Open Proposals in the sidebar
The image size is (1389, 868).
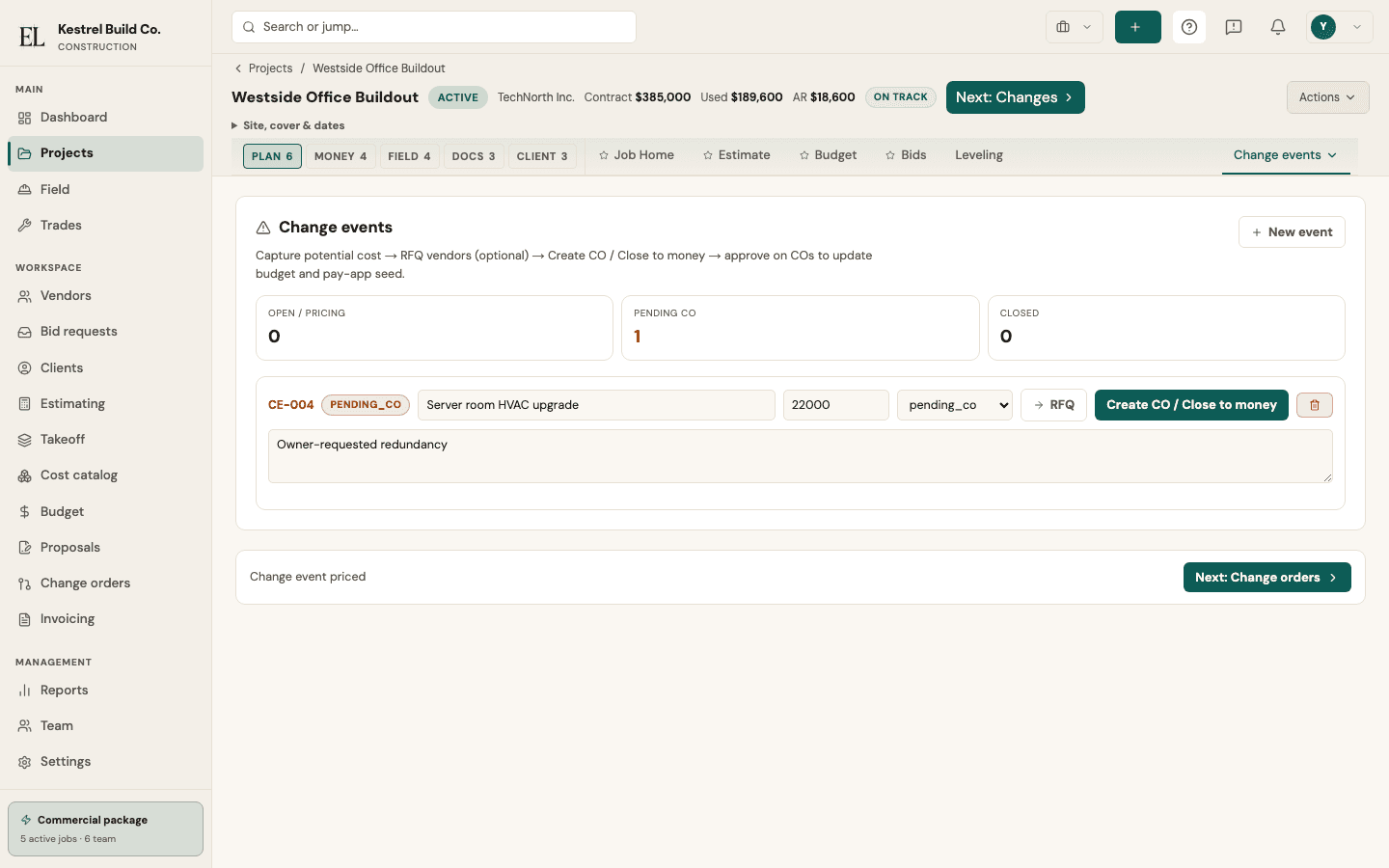coord(106,548)
